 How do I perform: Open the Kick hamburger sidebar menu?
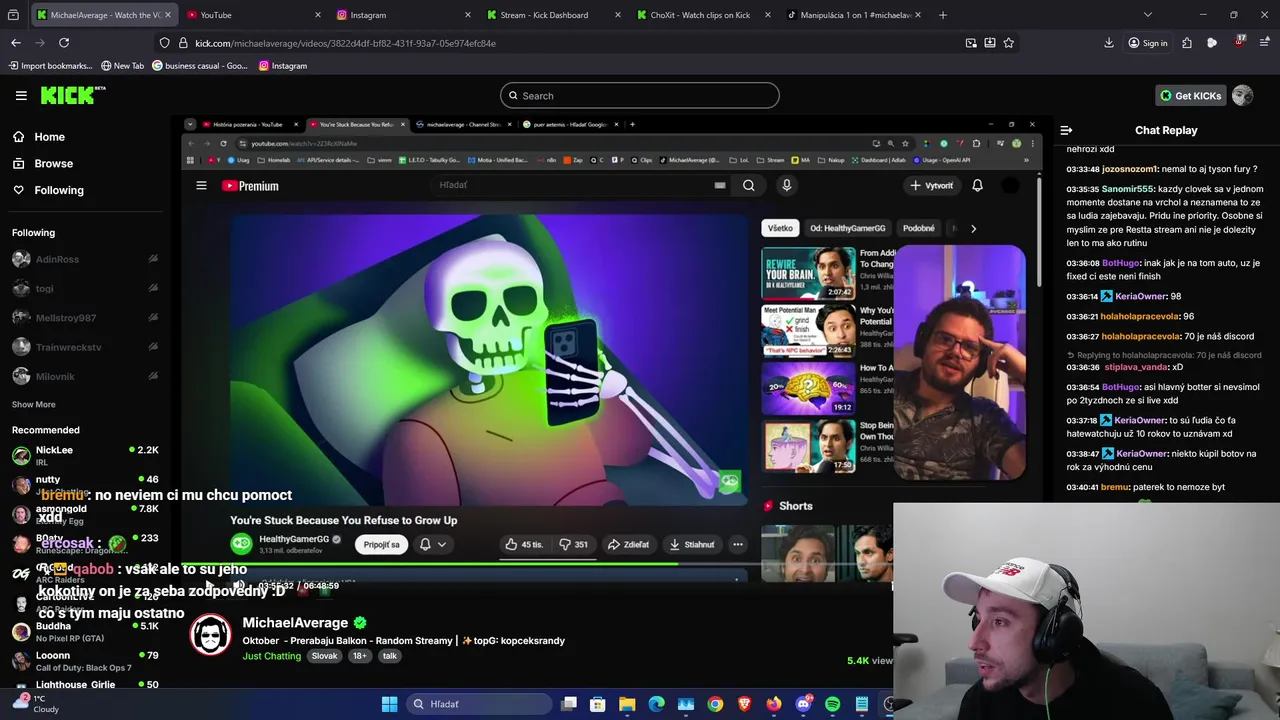pyautogui.click(x=21, y=96)
